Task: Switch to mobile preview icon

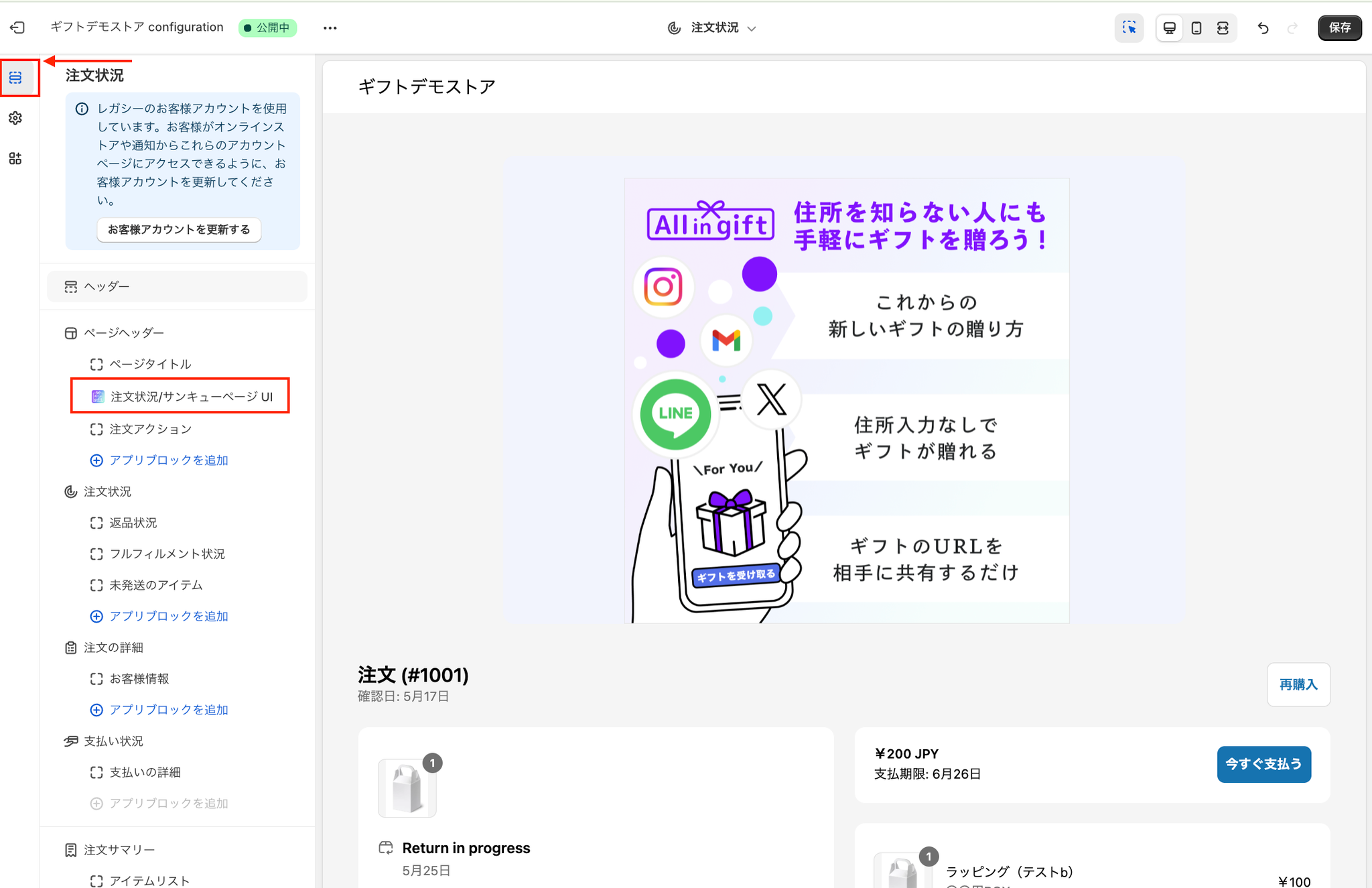Action: pyautogui.click(x=1196, y=27)
